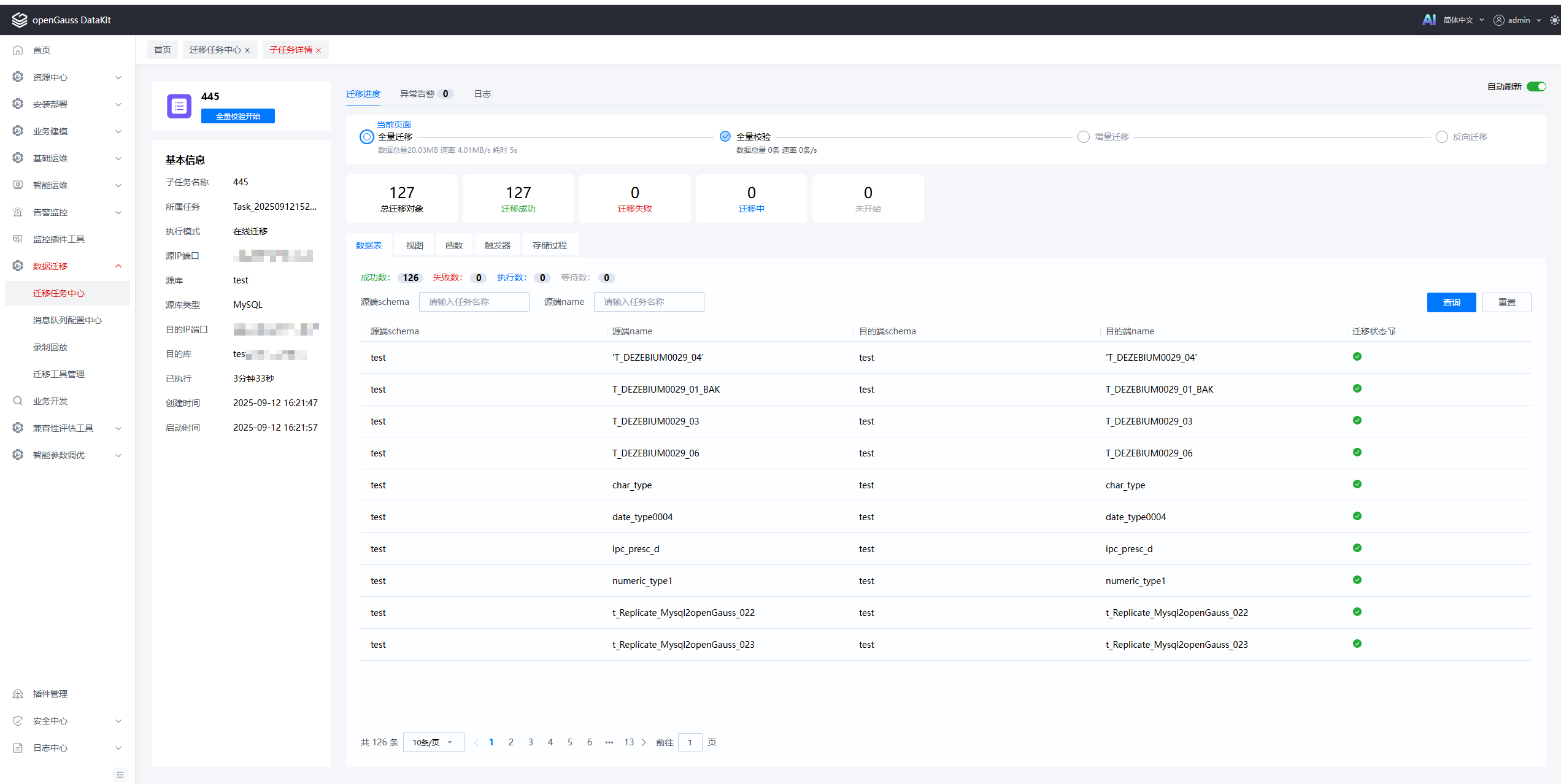Switch to the 日志 tab
Screen dimensions: 1561x784
click(x=482, y=94)
